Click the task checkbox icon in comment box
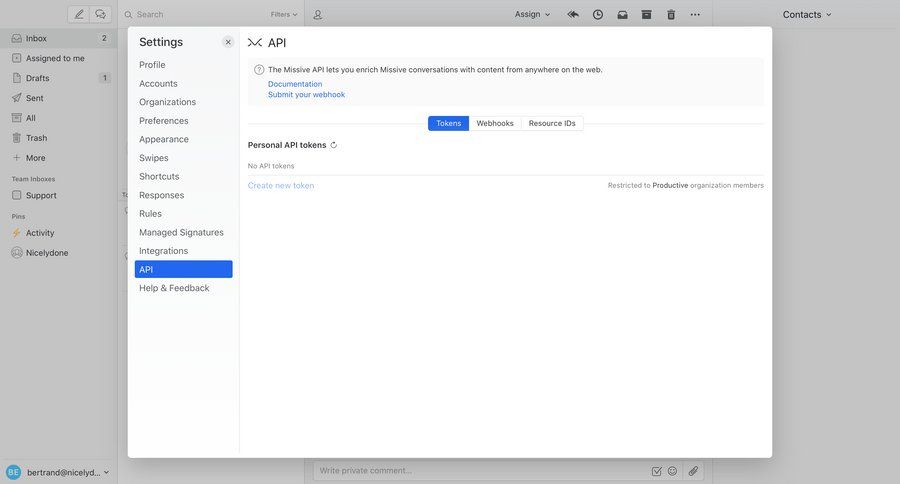This screenshot has height=484, width=900. pos(657,471)
